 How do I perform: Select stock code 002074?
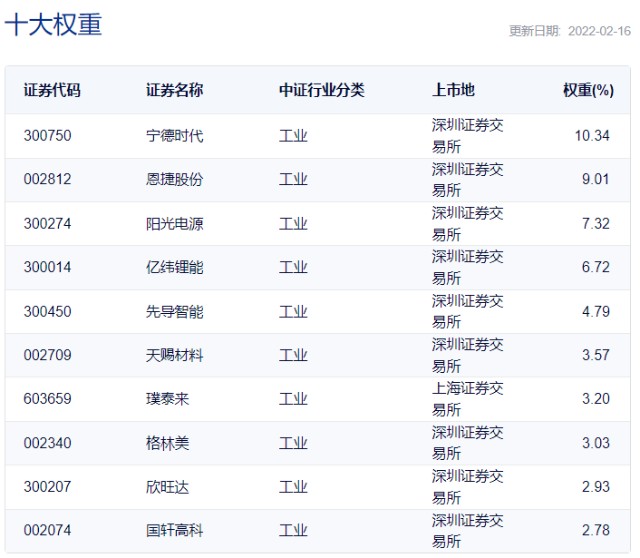pos(47,530)
